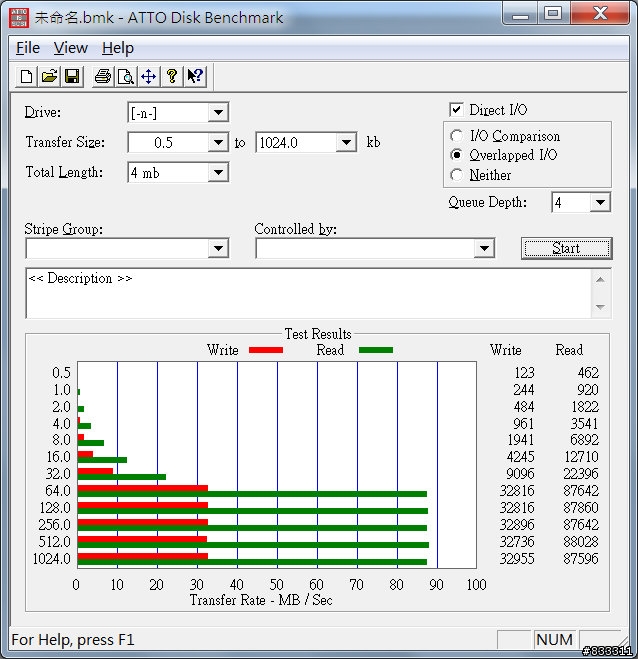The image size is (638, 659).
Task: Select the I/O Comparison radio button
Action: click(x=456, y=136)
